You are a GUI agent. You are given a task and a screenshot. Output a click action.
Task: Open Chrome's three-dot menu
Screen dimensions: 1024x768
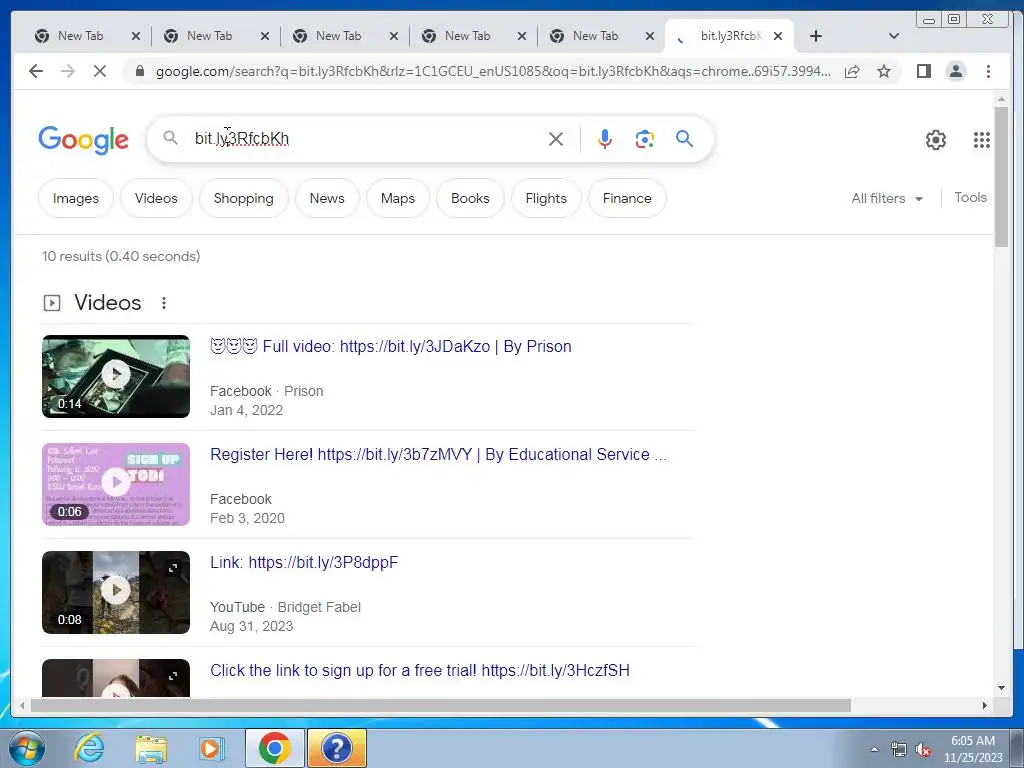coord(988,71)
